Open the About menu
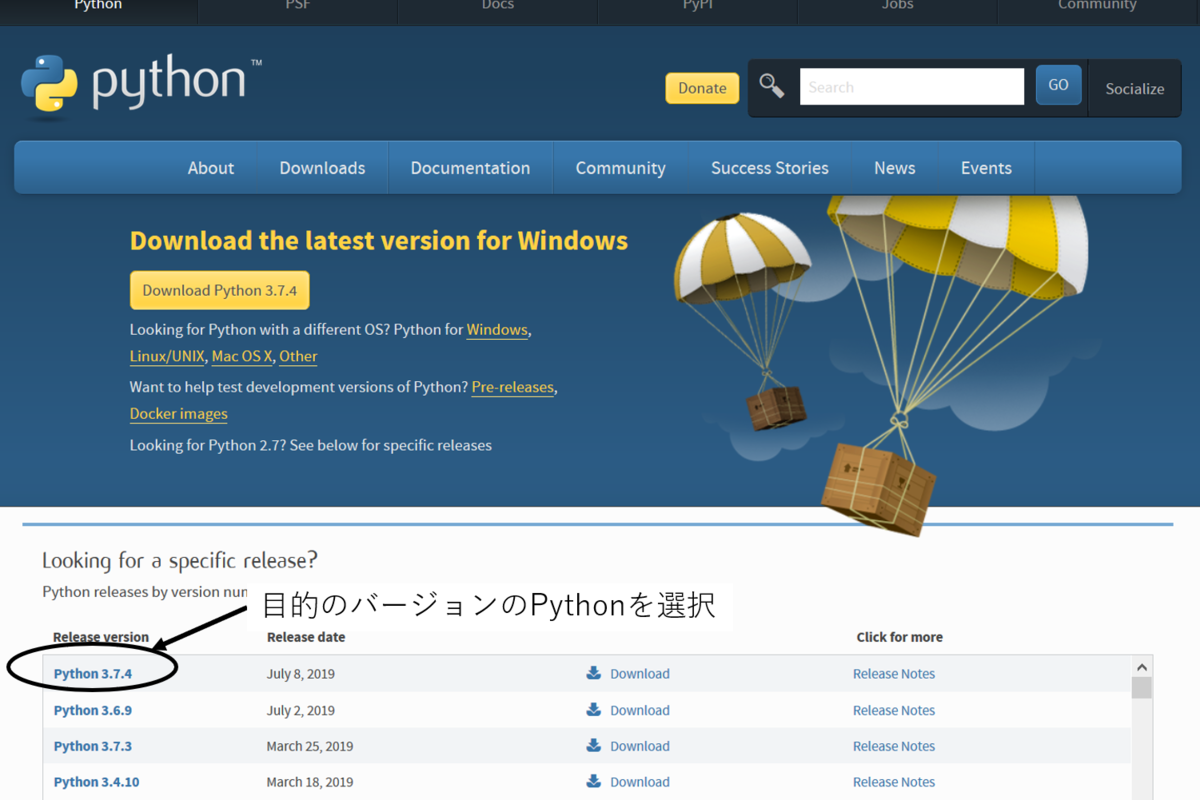Viewport: 1200px width, 800px height. [211, 168]
